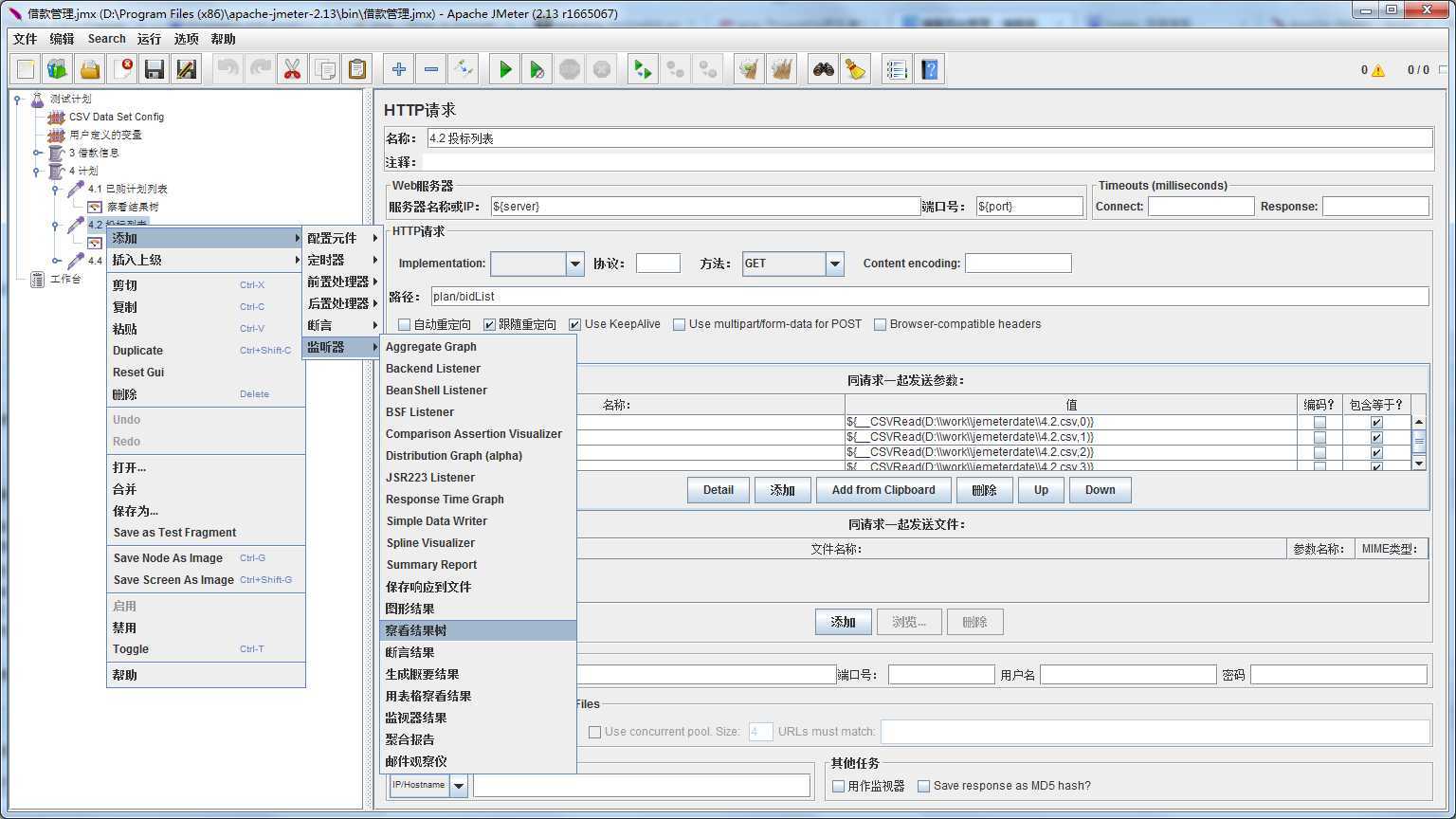This screenshot has width=1456, height=819.
Task: Choose 察看结果树 from listener submenu
Action: (x=478, y=630)
